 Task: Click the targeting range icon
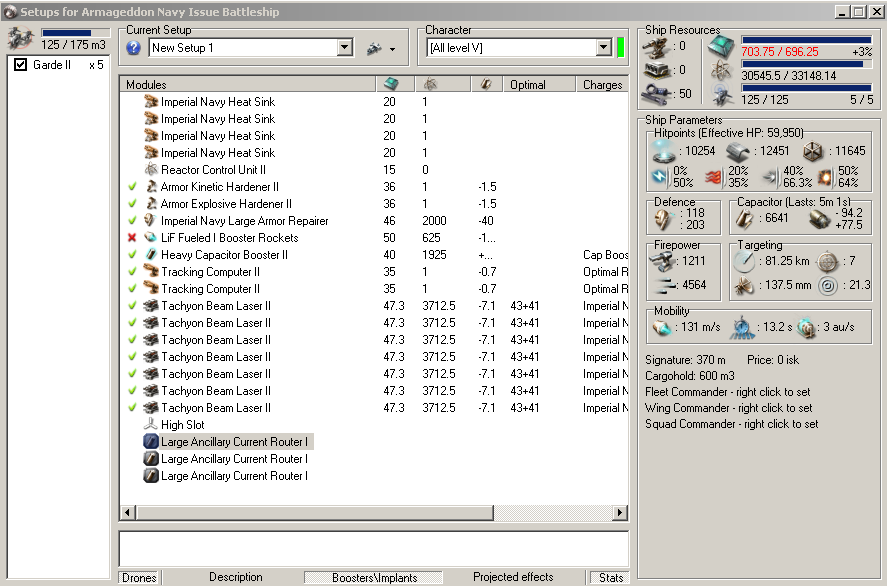coord(744,261)
